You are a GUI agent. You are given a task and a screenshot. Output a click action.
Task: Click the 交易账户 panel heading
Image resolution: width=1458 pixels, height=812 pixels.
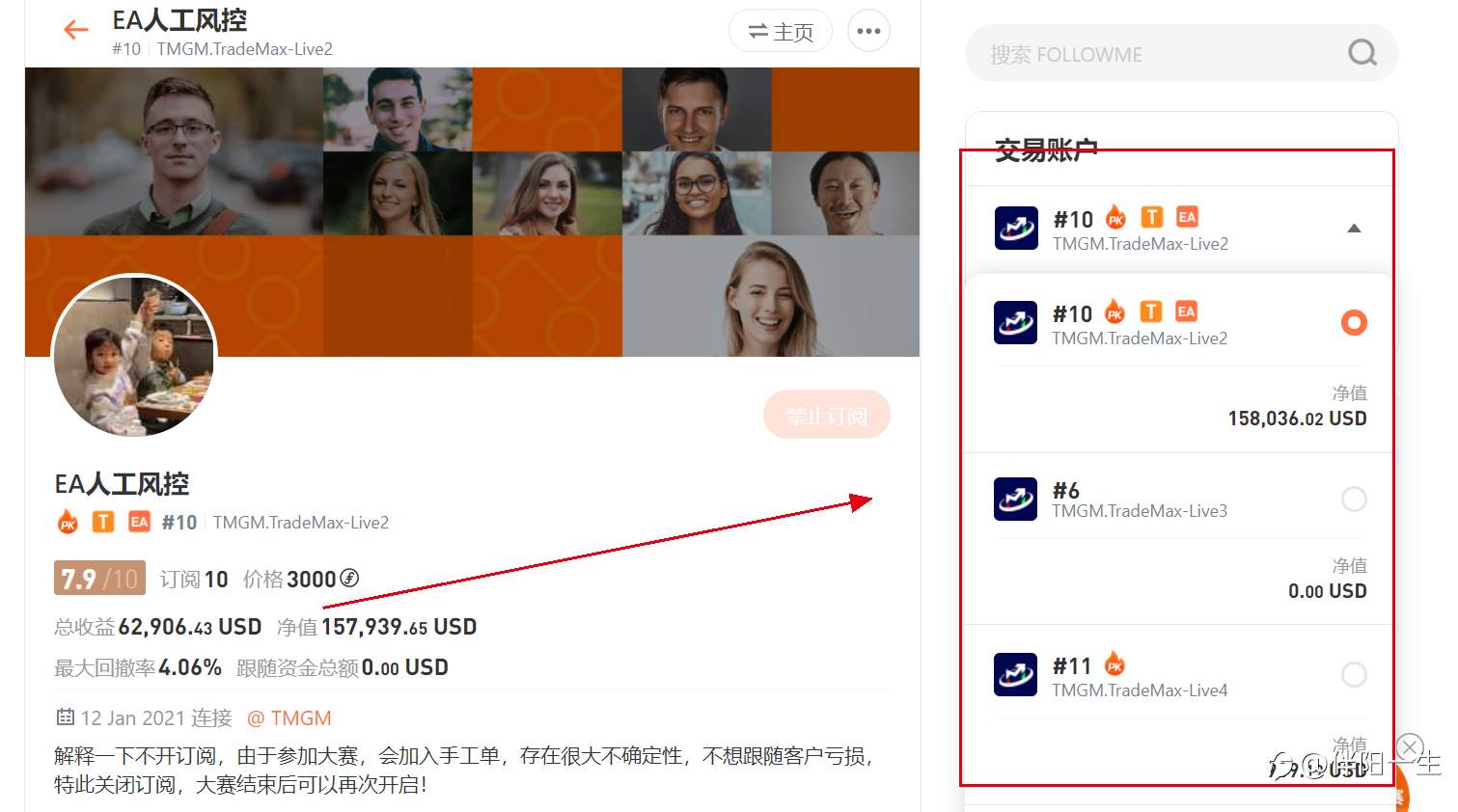point(1046,149)
